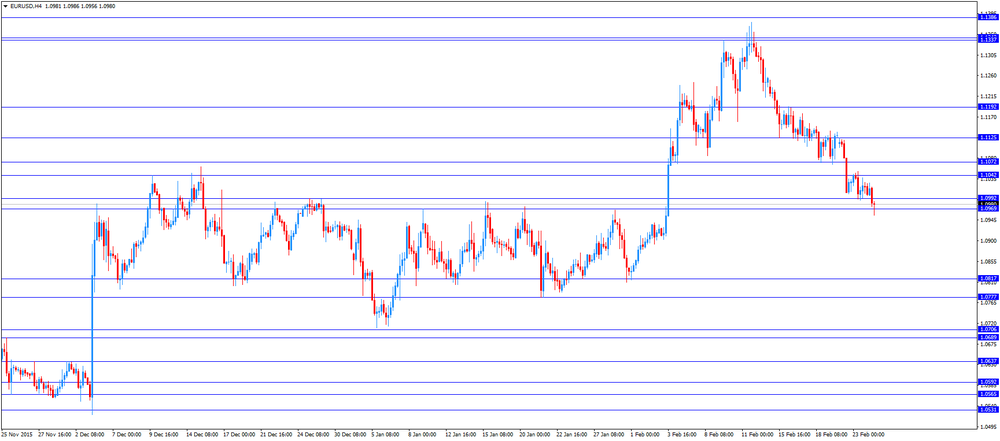
Task: Select the 1.1125 price level label
Action: tap(988, 137)
